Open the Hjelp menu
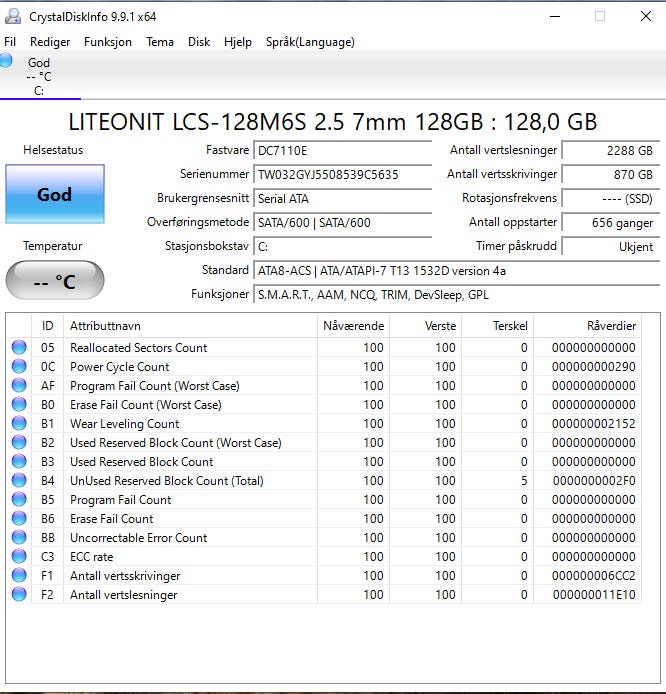The height and width of the screenshot is (694, 666). click(x=238, y=42)
